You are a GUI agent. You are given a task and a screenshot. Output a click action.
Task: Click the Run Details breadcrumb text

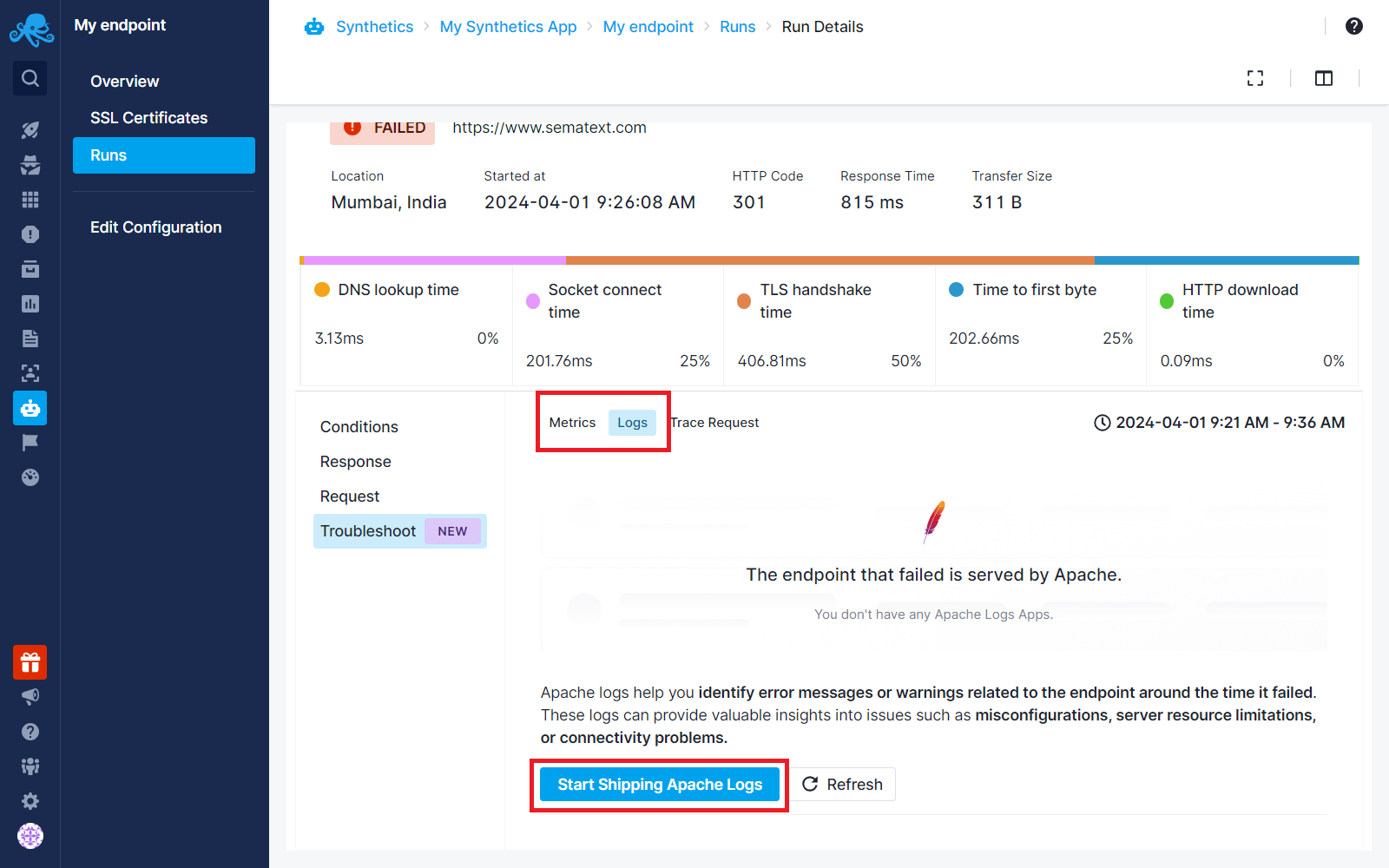[822, 27]
